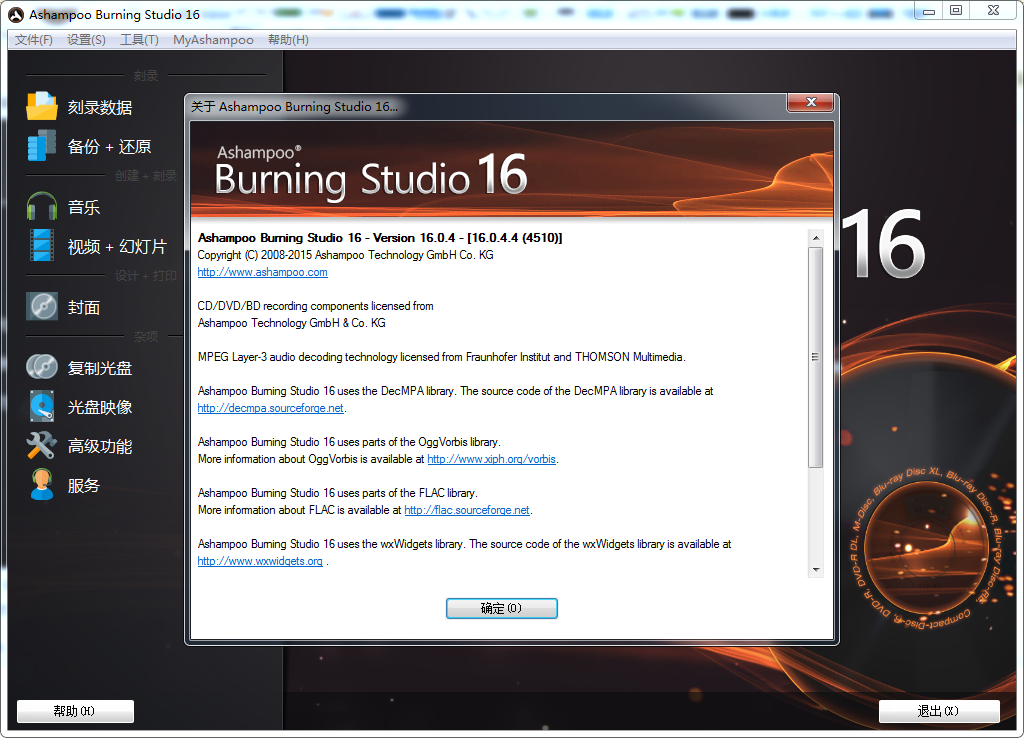The width and height of the screenshot is (1024, 738).
Task: Open the MyAshampoo menu
Action: click(213, 40)
